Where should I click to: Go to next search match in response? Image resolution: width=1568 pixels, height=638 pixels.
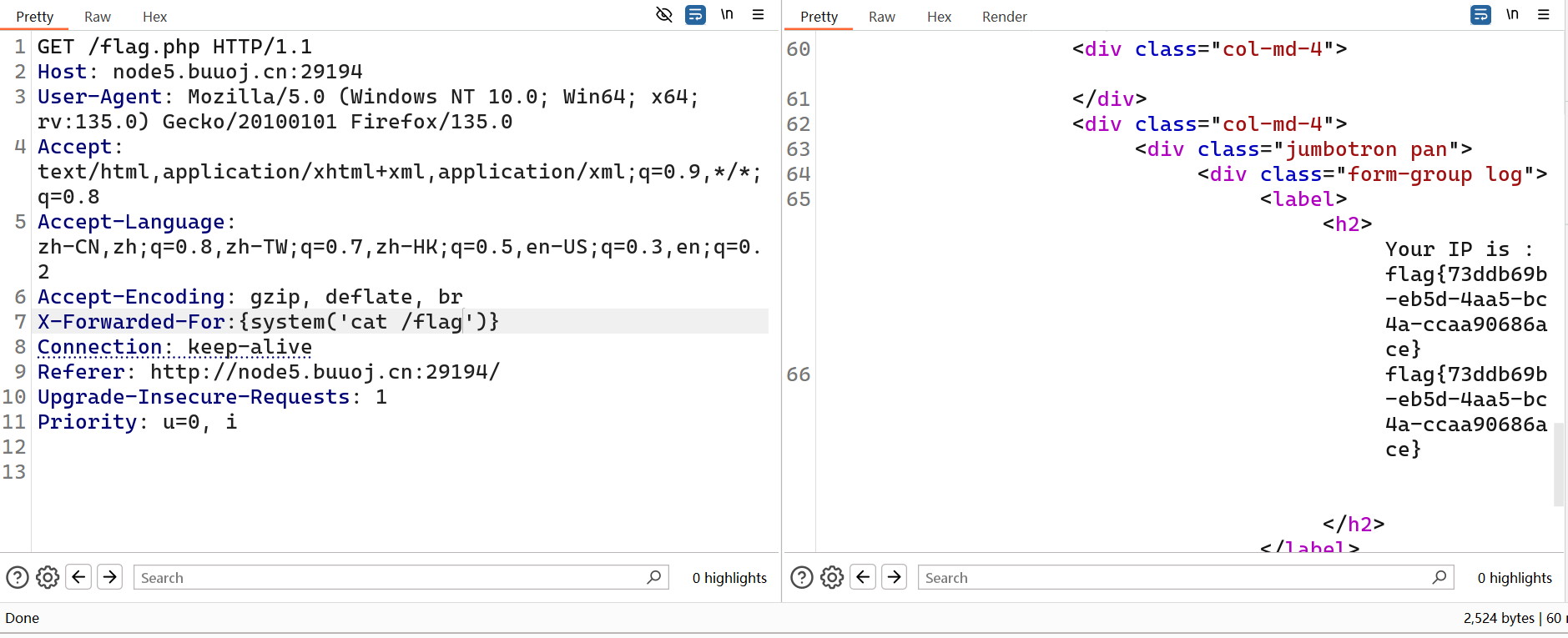pyautogui.click(x=894, y=577)
